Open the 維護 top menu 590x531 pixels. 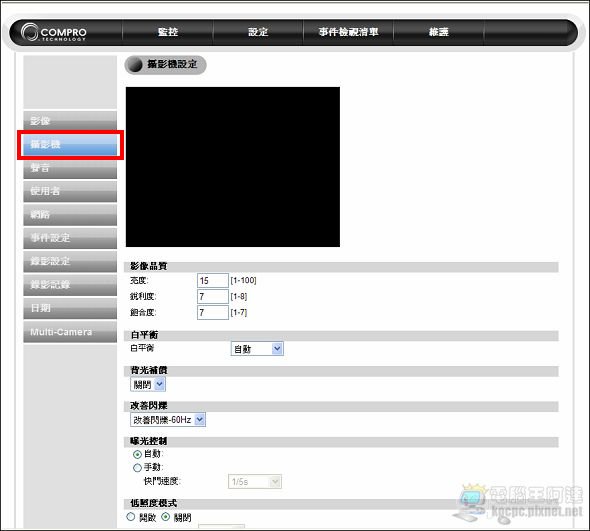pos(439,32)
